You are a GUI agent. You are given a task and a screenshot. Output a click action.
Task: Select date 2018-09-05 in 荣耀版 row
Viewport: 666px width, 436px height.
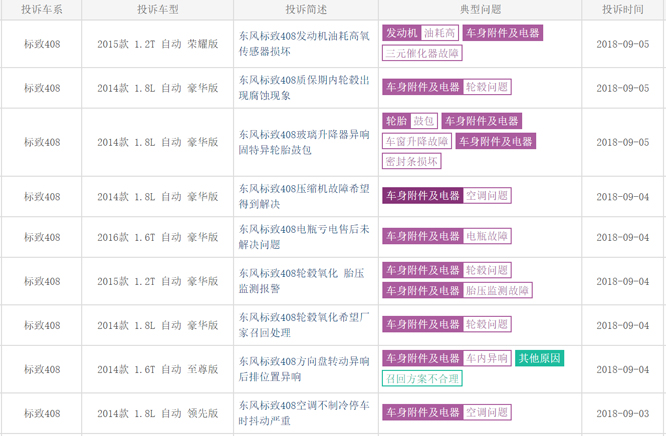click(x=623, y=44)
